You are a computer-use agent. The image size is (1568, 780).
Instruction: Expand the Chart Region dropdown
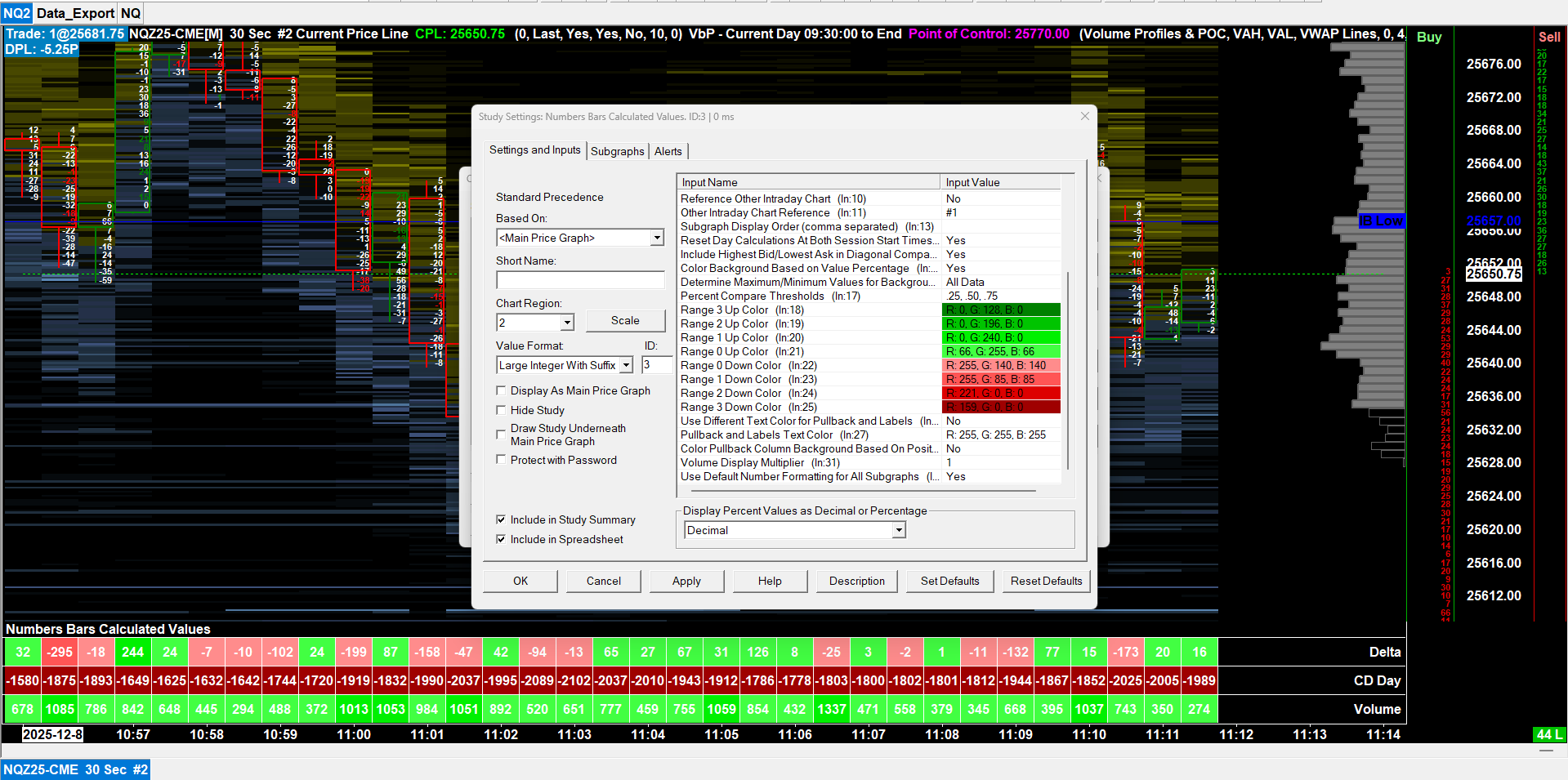point(567,323)
